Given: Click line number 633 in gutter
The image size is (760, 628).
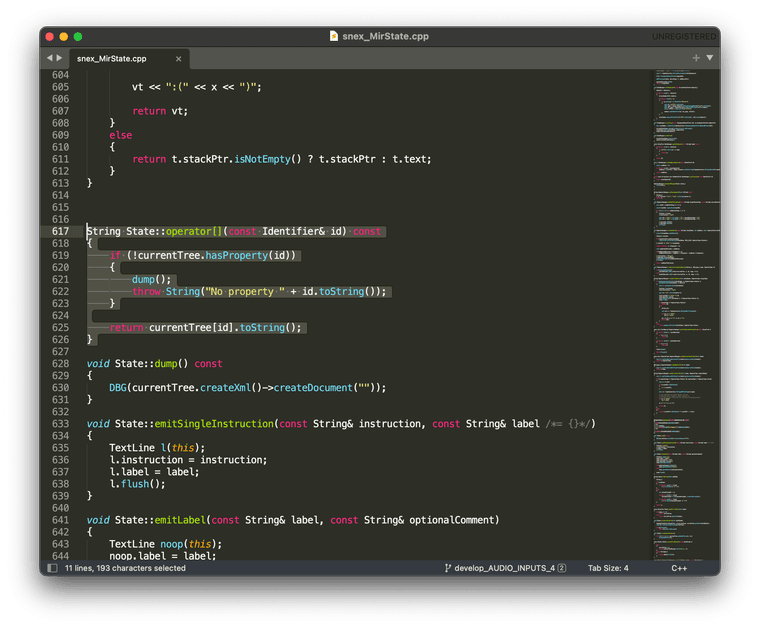Looking at the screenshot, I should coord(61,424).
